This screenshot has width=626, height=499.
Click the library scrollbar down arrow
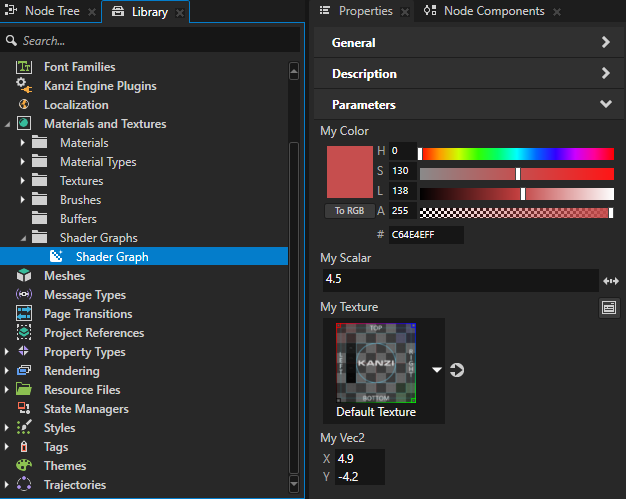click(x=294, y=484)
